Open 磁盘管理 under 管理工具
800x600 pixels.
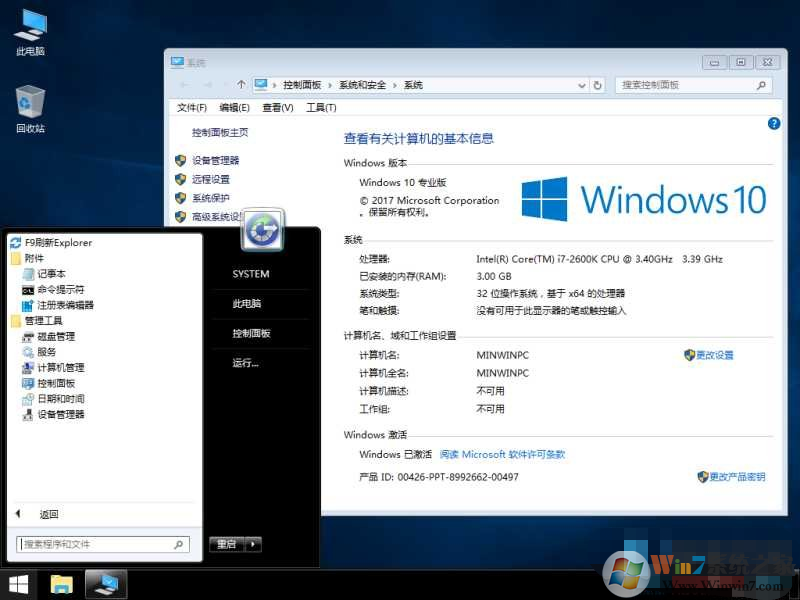(x=55, y=336)
